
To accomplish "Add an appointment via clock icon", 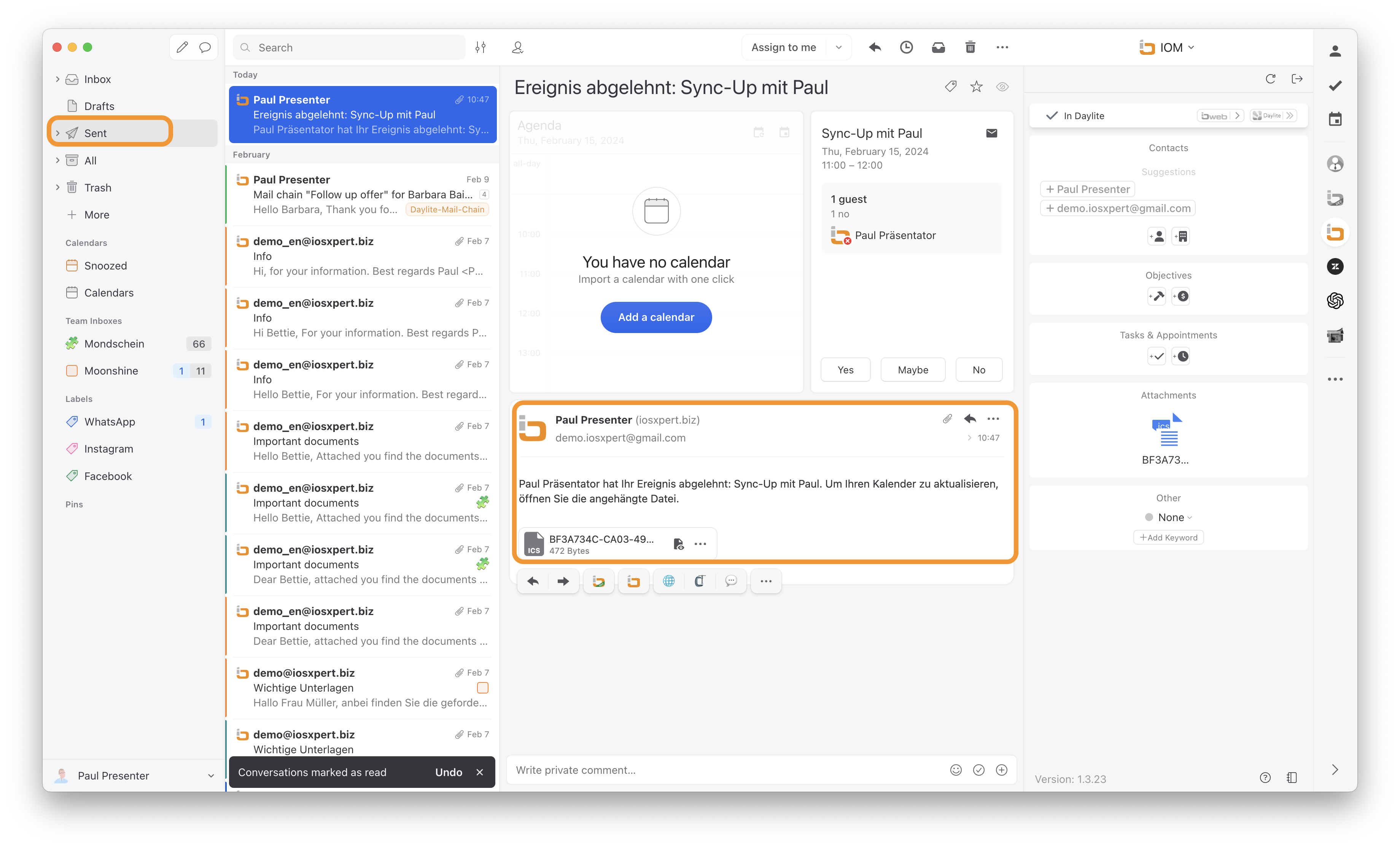I will click(1181, 356).
